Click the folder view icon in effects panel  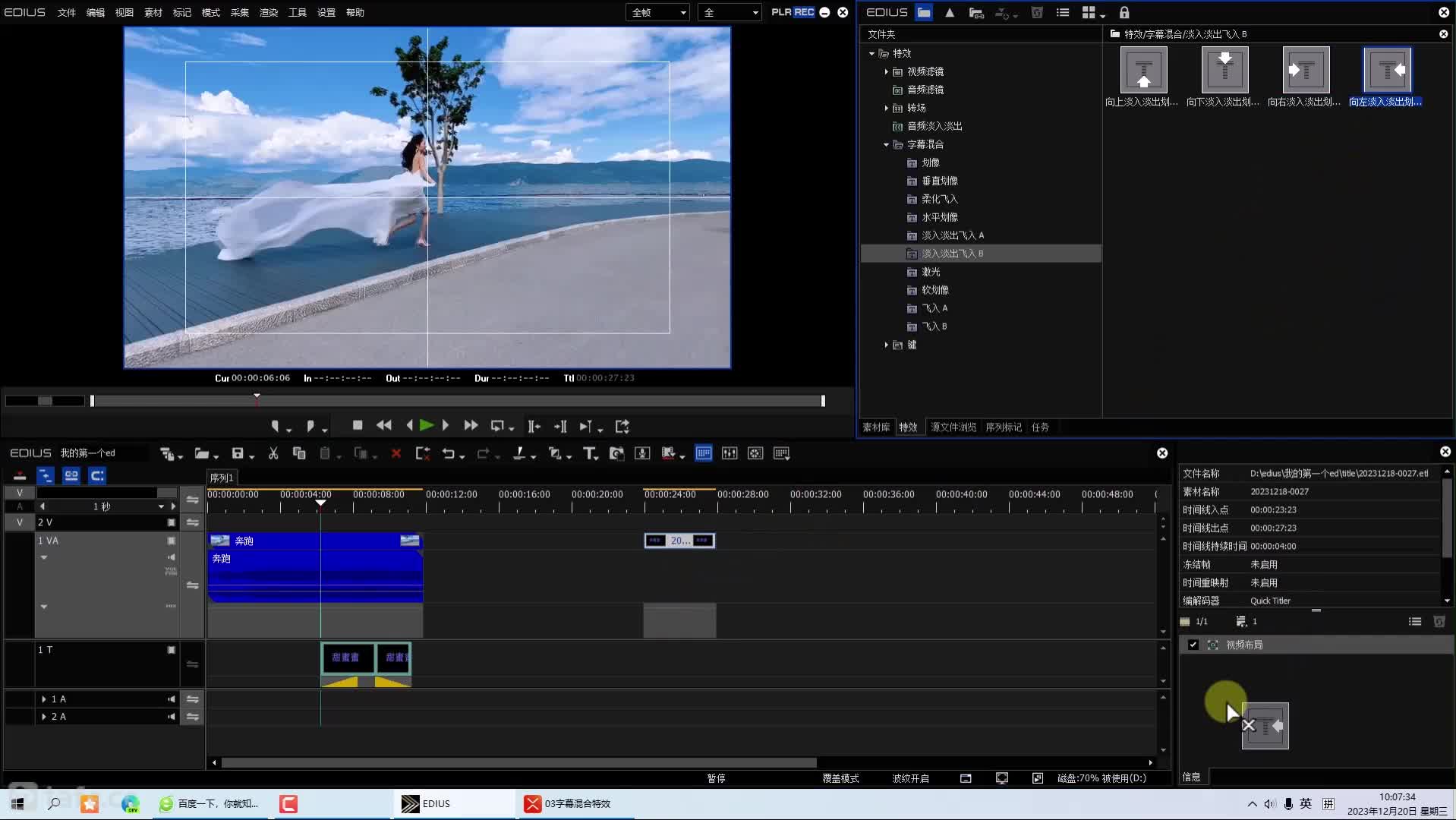pyautogui.click(x=924, y=12)
